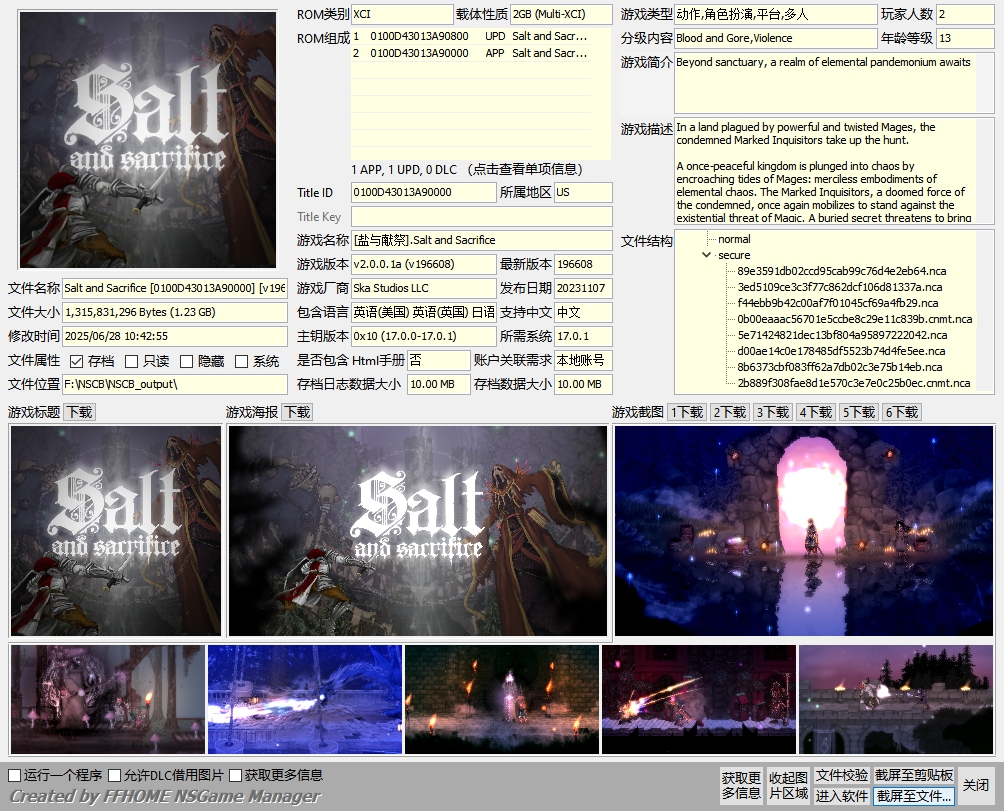Run 文件校验 file verification
Viewport: 1004px width, 811px height.
[x=841, y=775]
